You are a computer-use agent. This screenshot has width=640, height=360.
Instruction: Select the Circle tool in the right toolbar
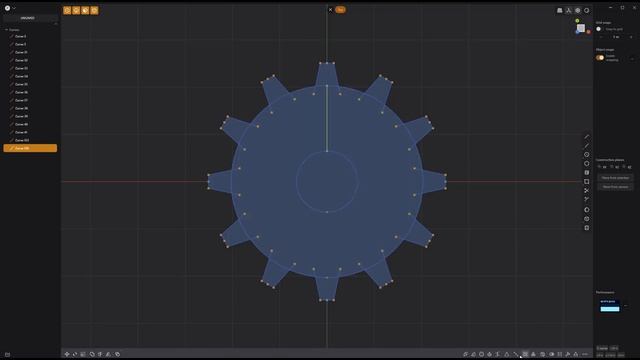click(587, 155)
